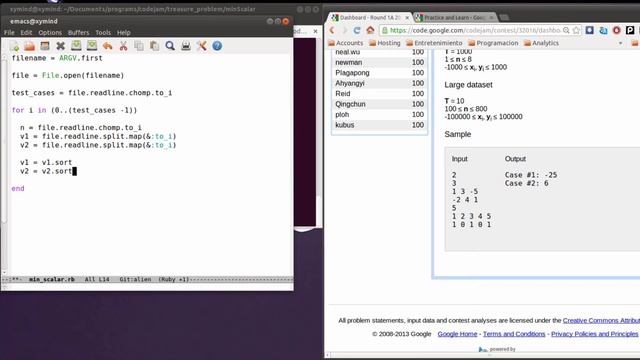The width and height of the screenshot is (640, 360).
Task: Kill buffer with the X icon in Emacs
Action: pos(60,46)
